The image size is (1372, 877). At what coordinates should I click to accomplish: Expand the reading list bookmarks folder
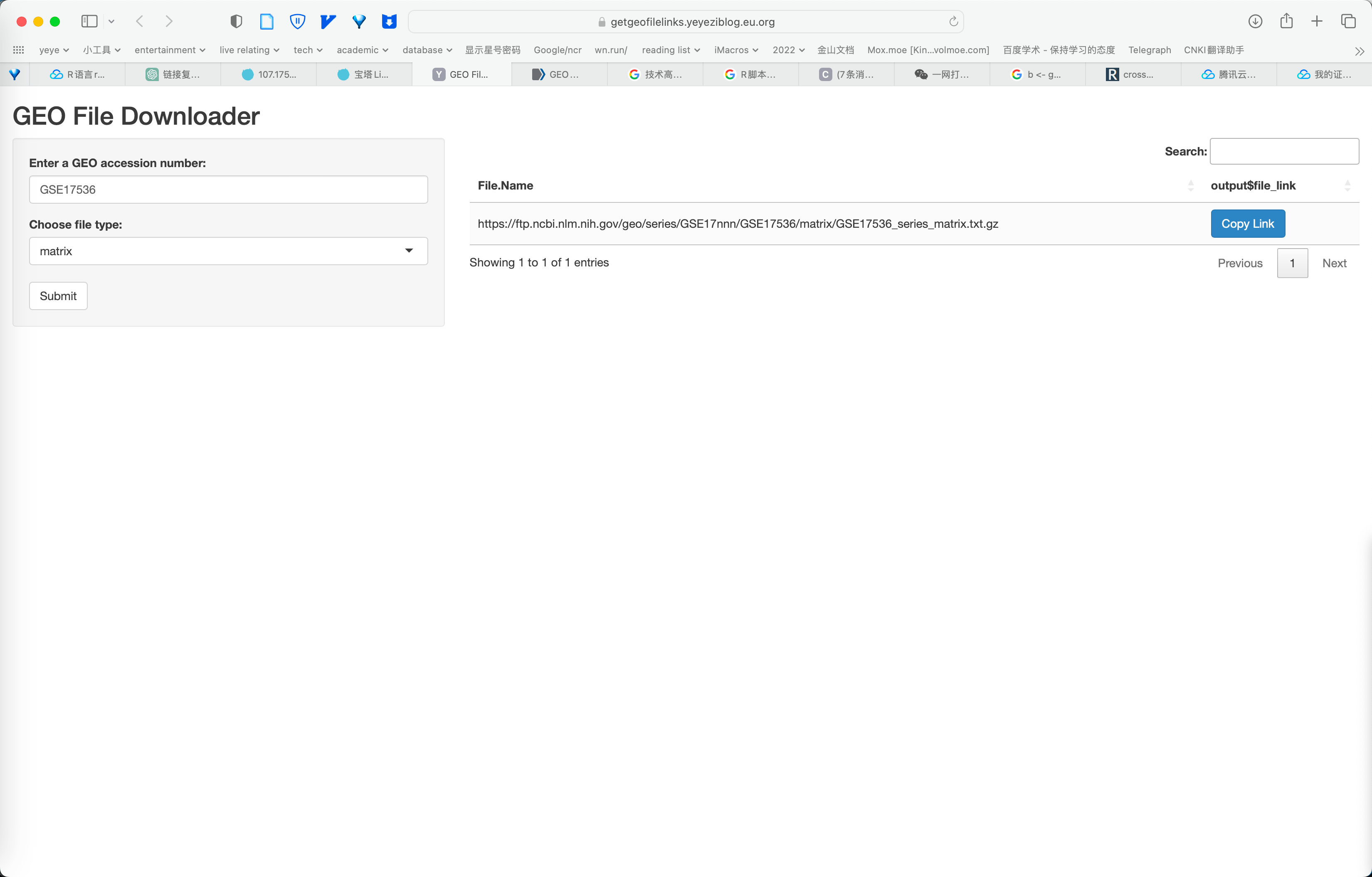click(671, 50)
